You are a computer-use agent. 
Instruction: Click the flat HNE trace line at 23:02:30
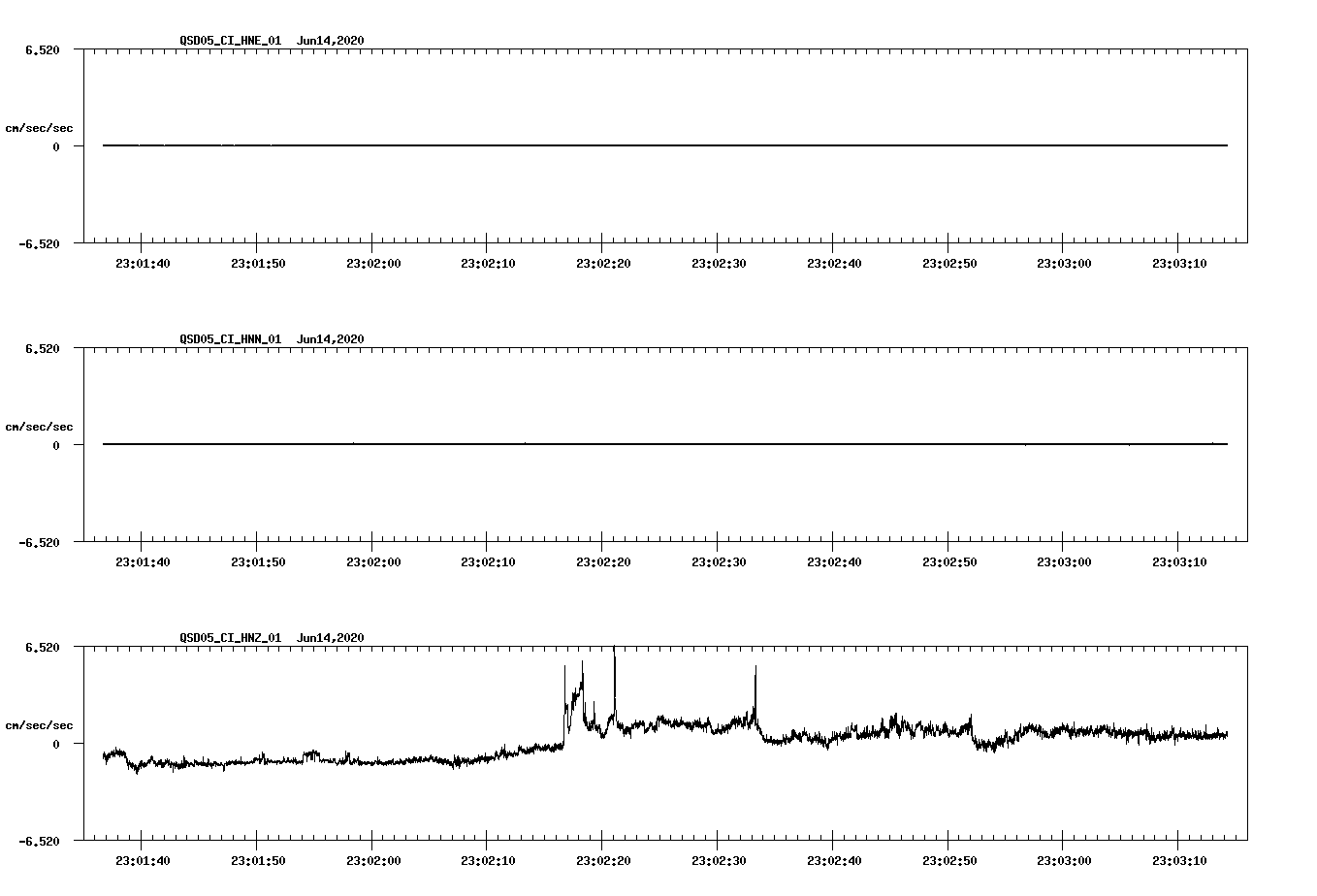718,145
